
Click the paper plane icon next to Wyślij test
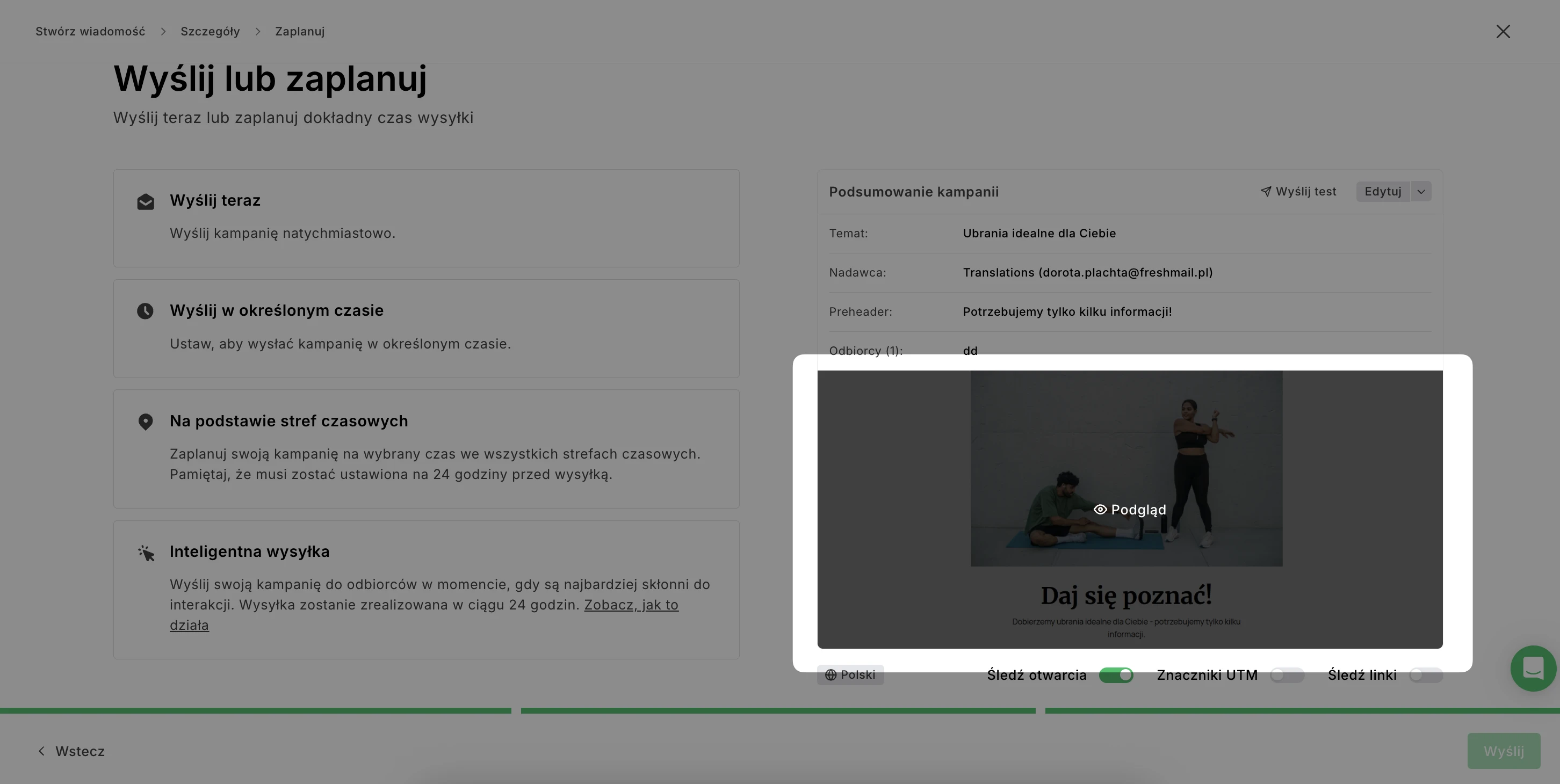(x=1266, y=191)
